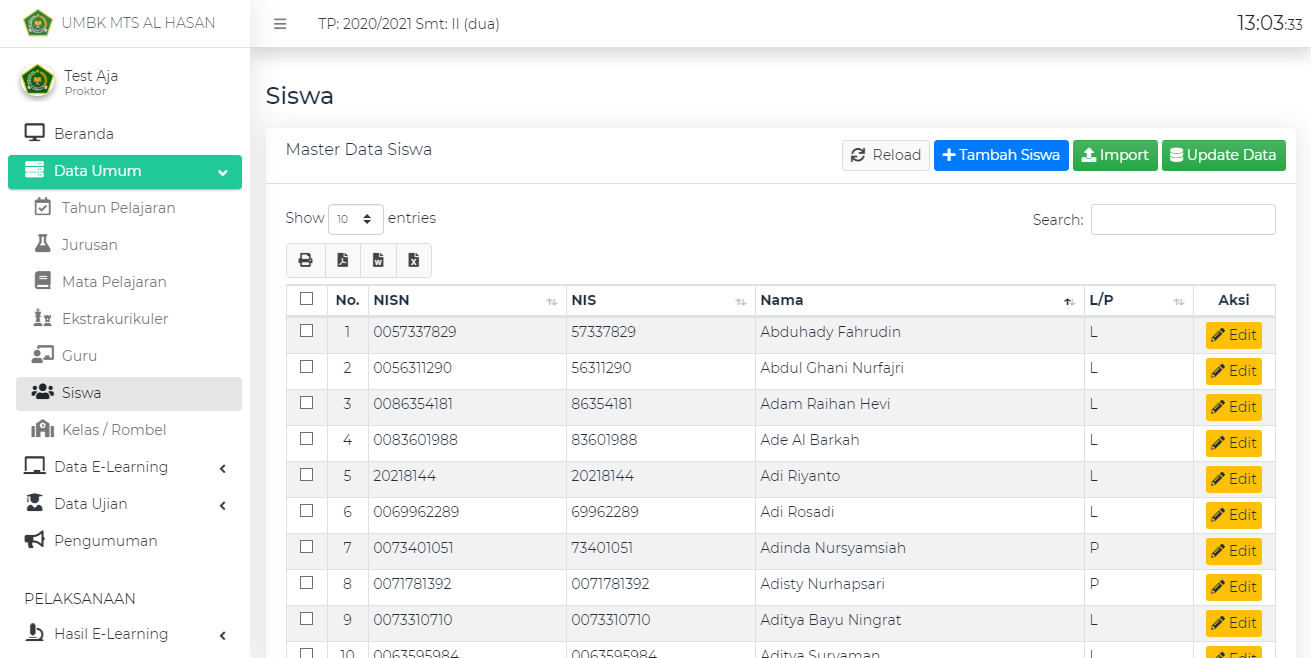
Task: Click the Tambah Siswa button
Action: click(1001, 155)
